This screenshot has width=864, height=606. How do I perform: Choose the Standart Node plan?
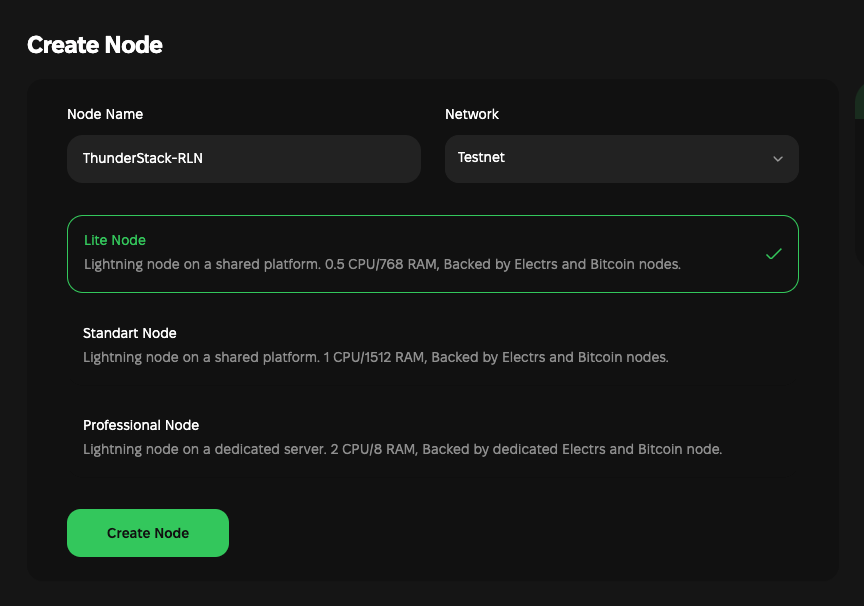(432, 345)
